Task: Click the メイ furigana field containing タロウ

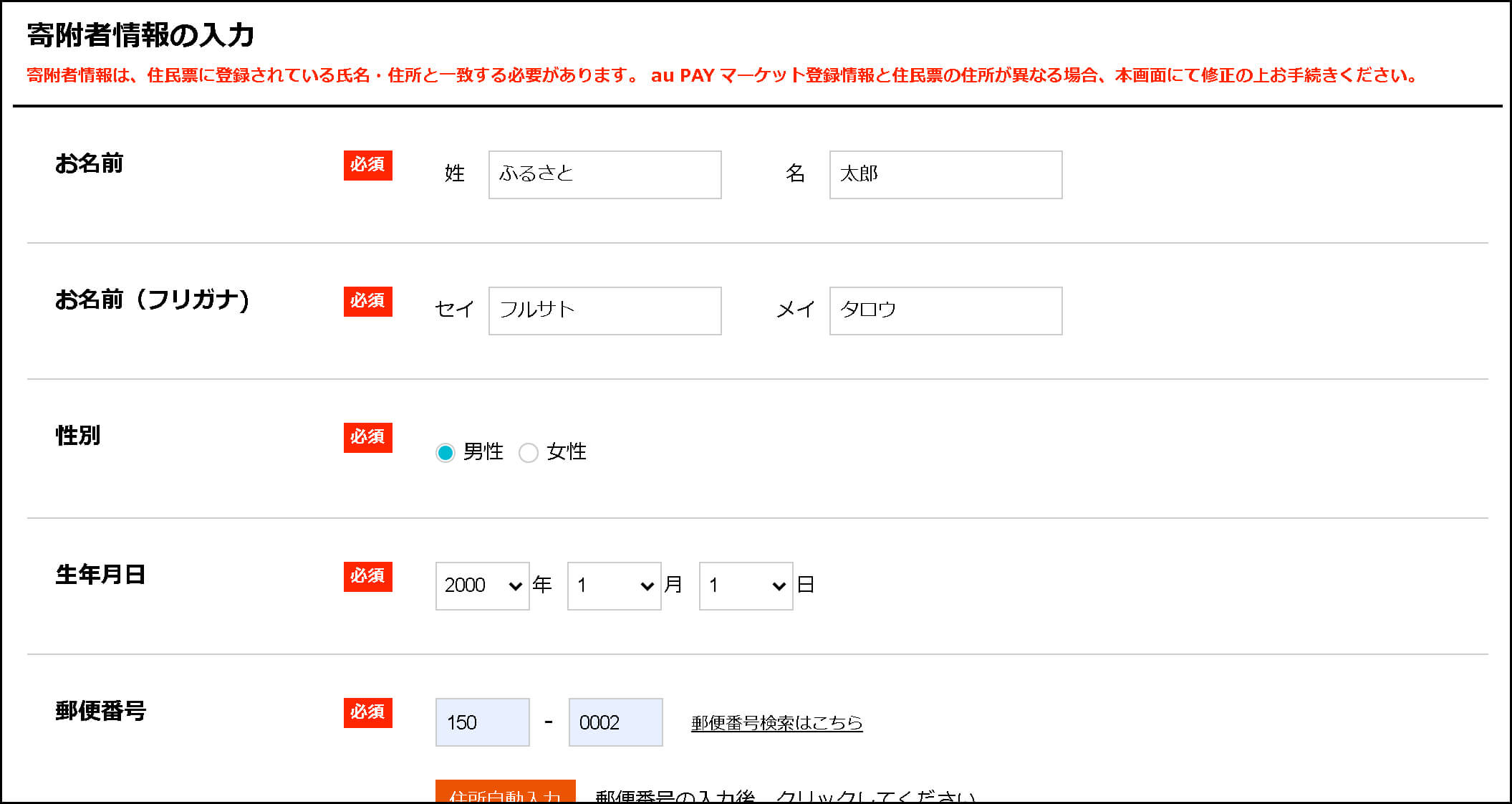Action: point(945,311)
